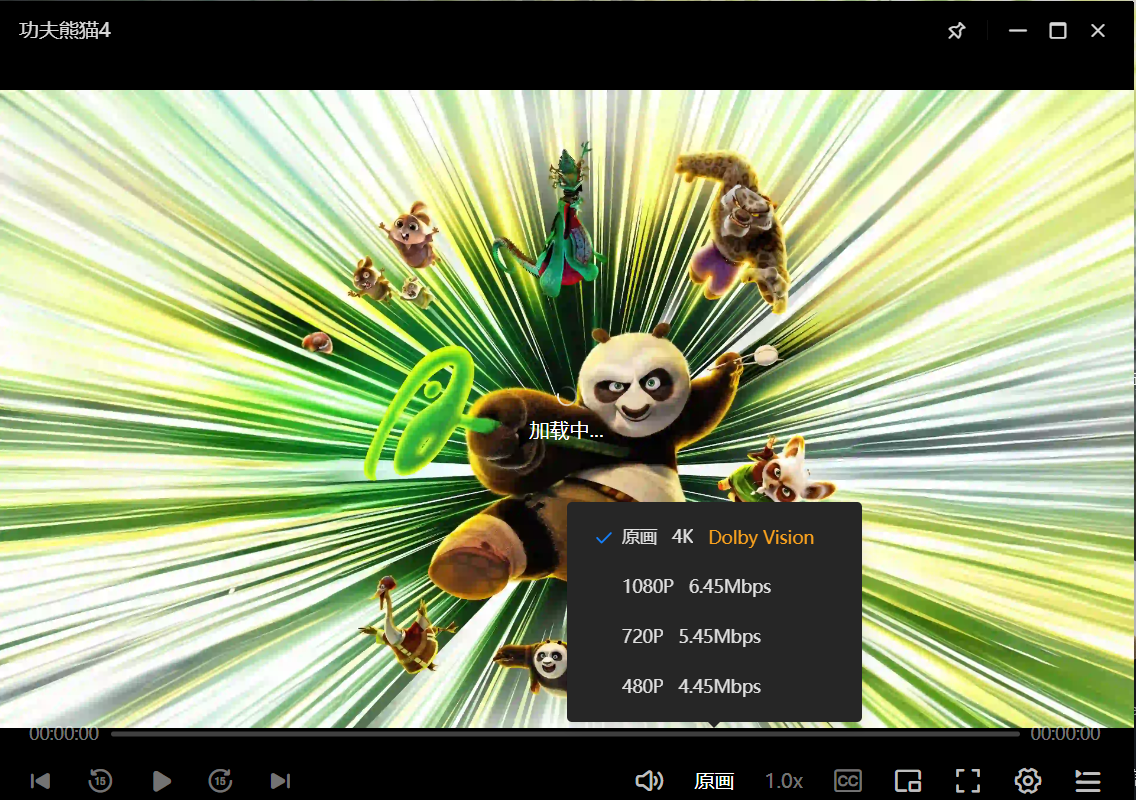Minimize the player window

(x=1018, y=30)
